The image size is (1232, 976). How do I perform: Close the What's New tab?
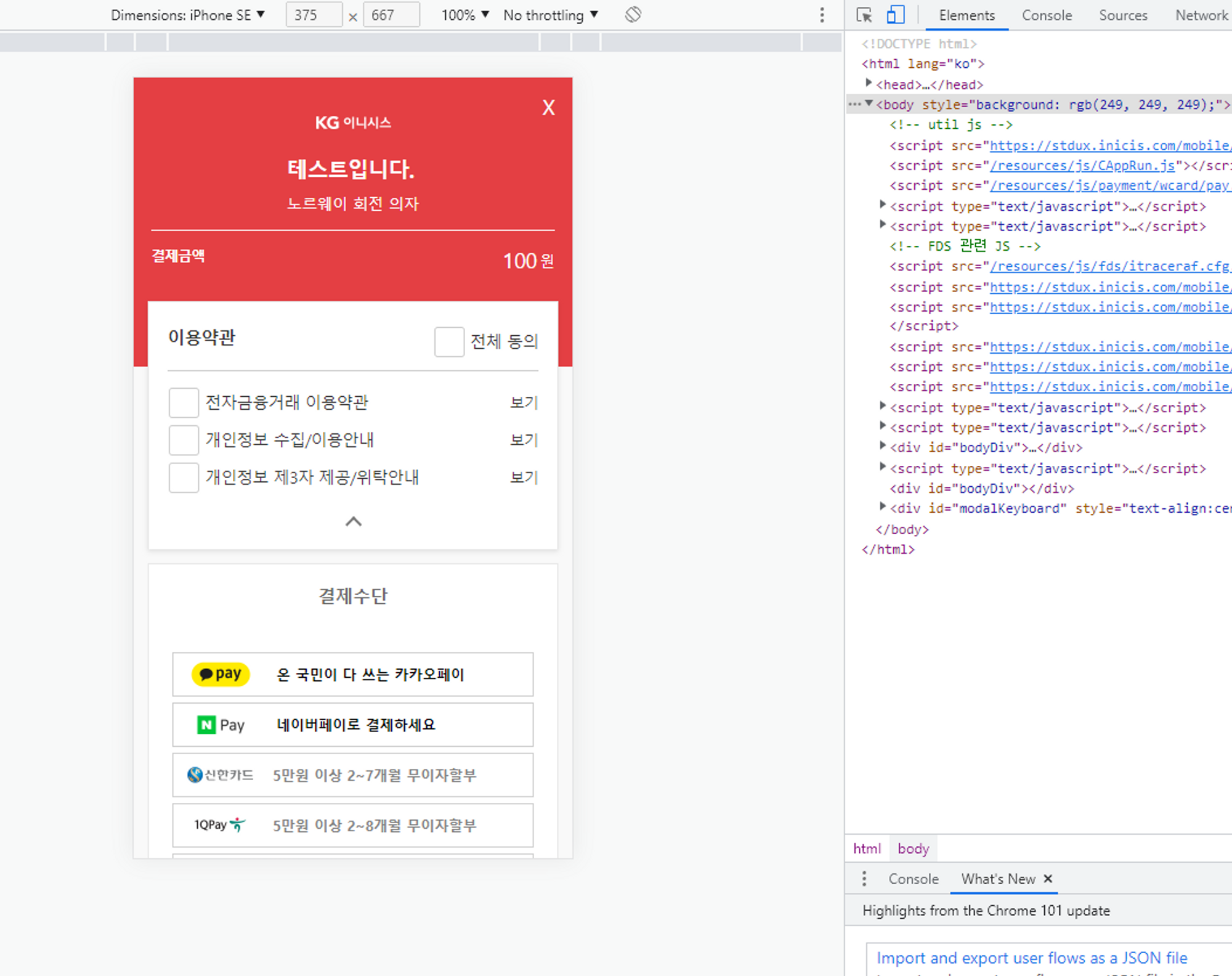tap(1048, 879)
